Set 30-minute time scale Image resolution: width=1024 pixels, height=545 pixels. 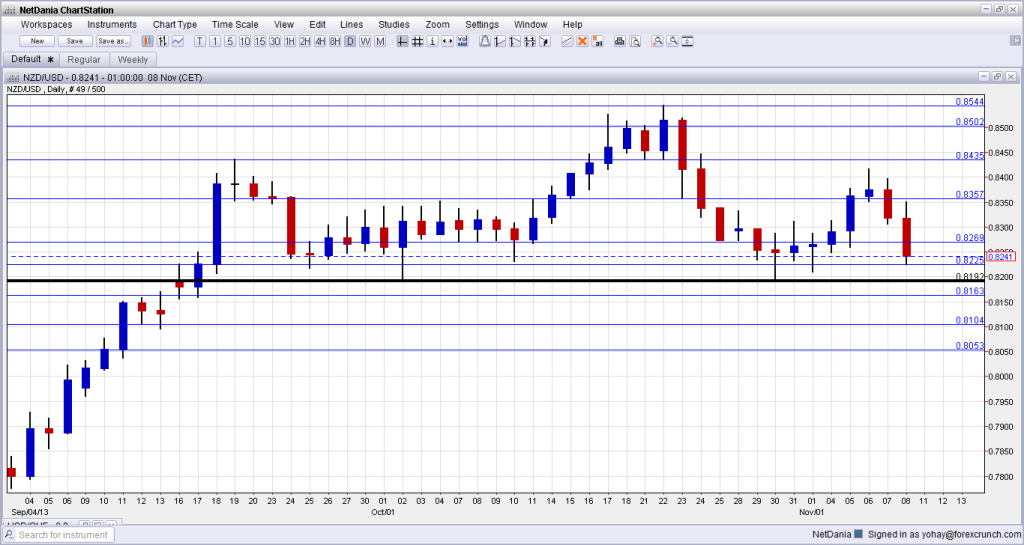click(275, 41)
